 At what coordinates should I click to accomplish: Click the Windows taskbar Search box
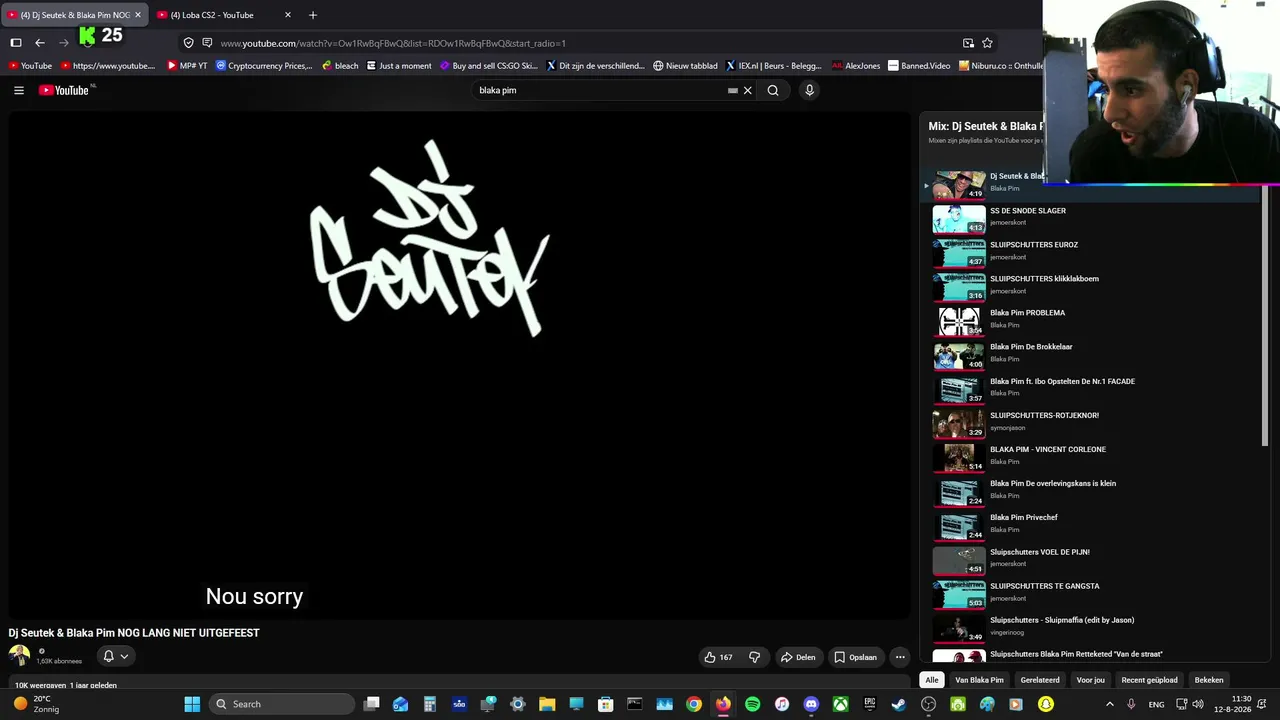coord(282,704)
